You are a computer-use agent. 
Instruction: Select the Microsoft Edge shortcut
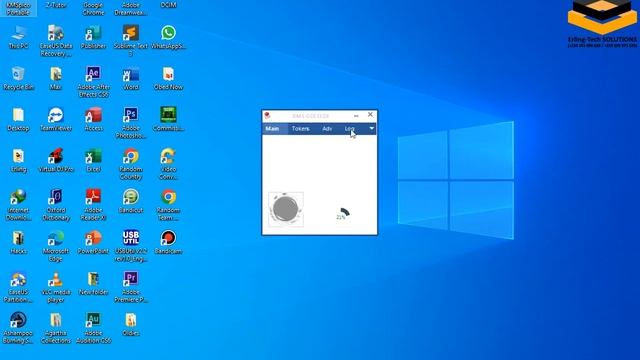point(56,247)
